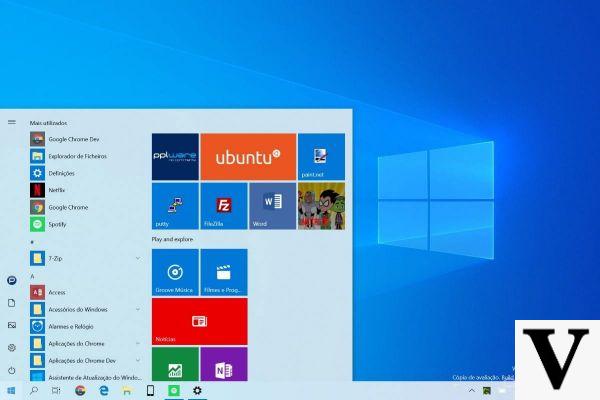Expand the 7-Zip folder
The width and height of the screenshot is (600, 400).
tap(85, 258)
